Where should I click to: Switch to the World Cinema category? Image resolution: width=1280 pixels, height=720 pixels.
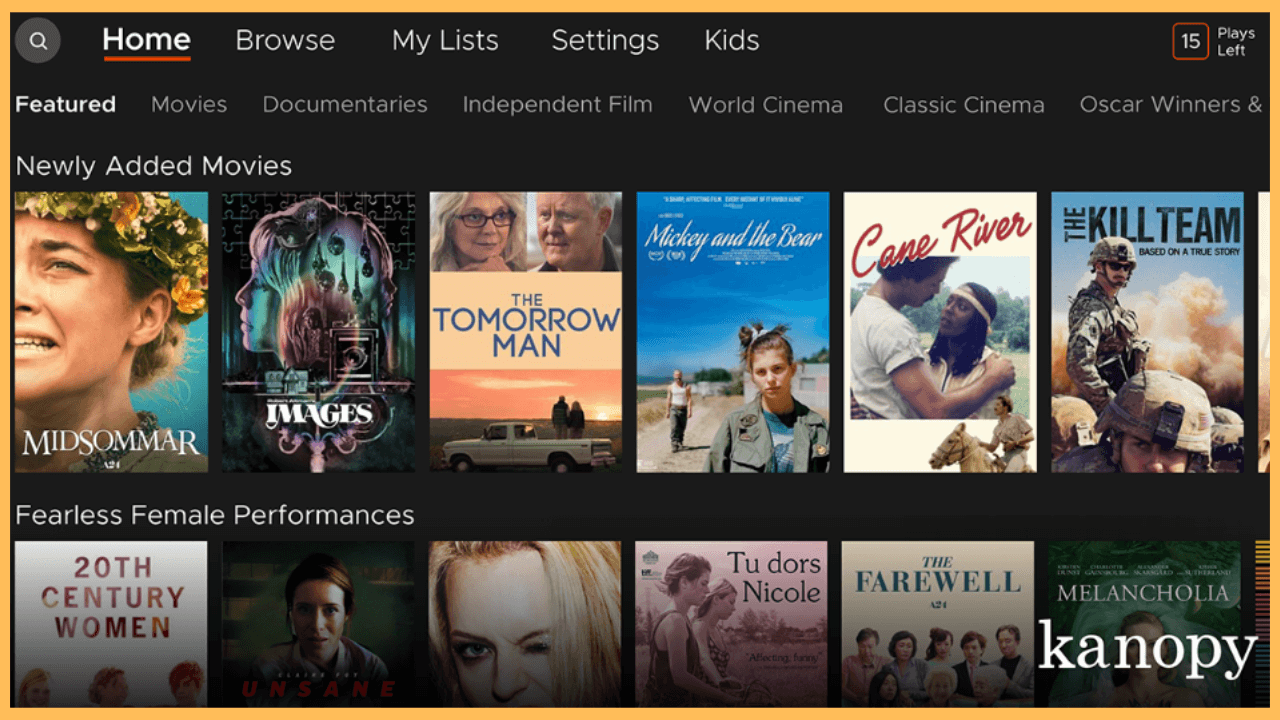click(x=766, y=105)
